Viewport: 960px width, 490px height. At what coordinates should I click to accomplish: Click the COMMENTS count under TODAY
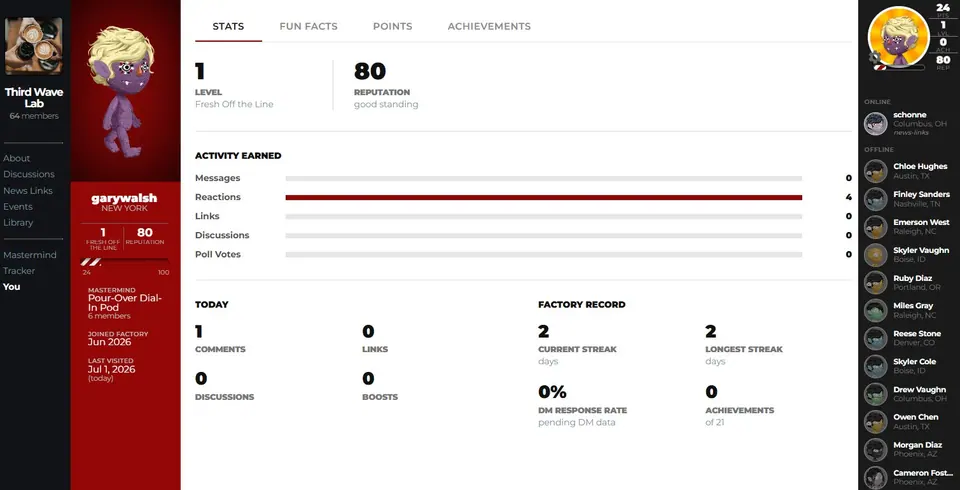199,332
